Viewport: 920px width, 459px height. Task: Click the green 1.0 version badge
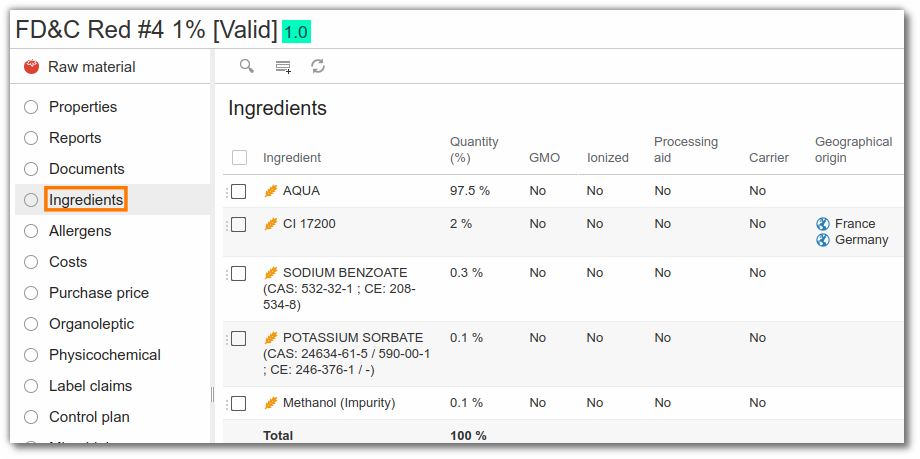[x=296, y=32]
